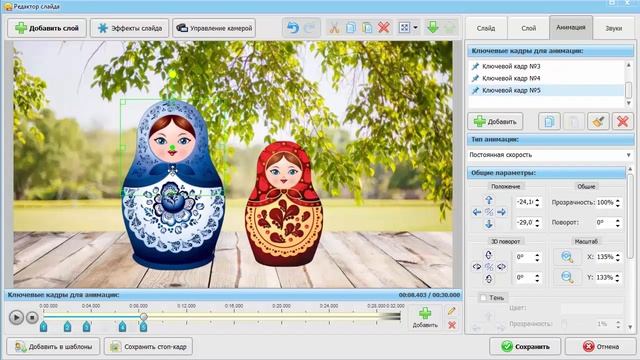Zoom out scale magnifier icon
Image resolution: width=640 pixels, height=360 pixels.
567,277
